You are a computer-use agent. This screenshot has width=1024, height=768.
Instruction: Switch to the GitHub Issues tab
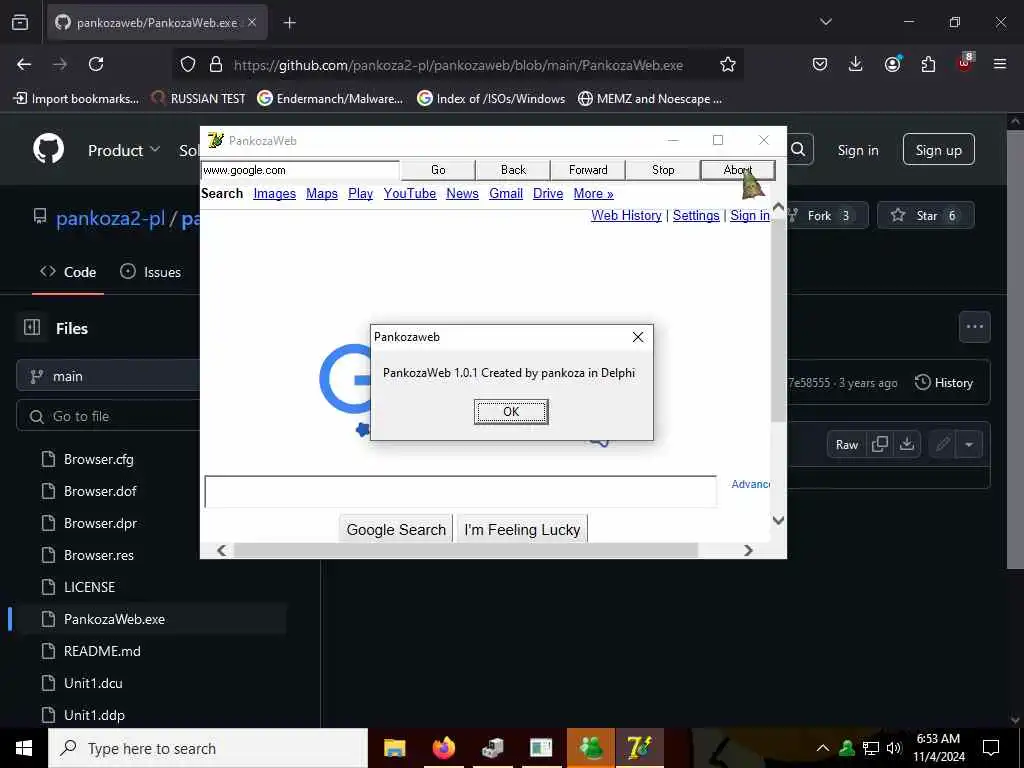pos(151,272)
